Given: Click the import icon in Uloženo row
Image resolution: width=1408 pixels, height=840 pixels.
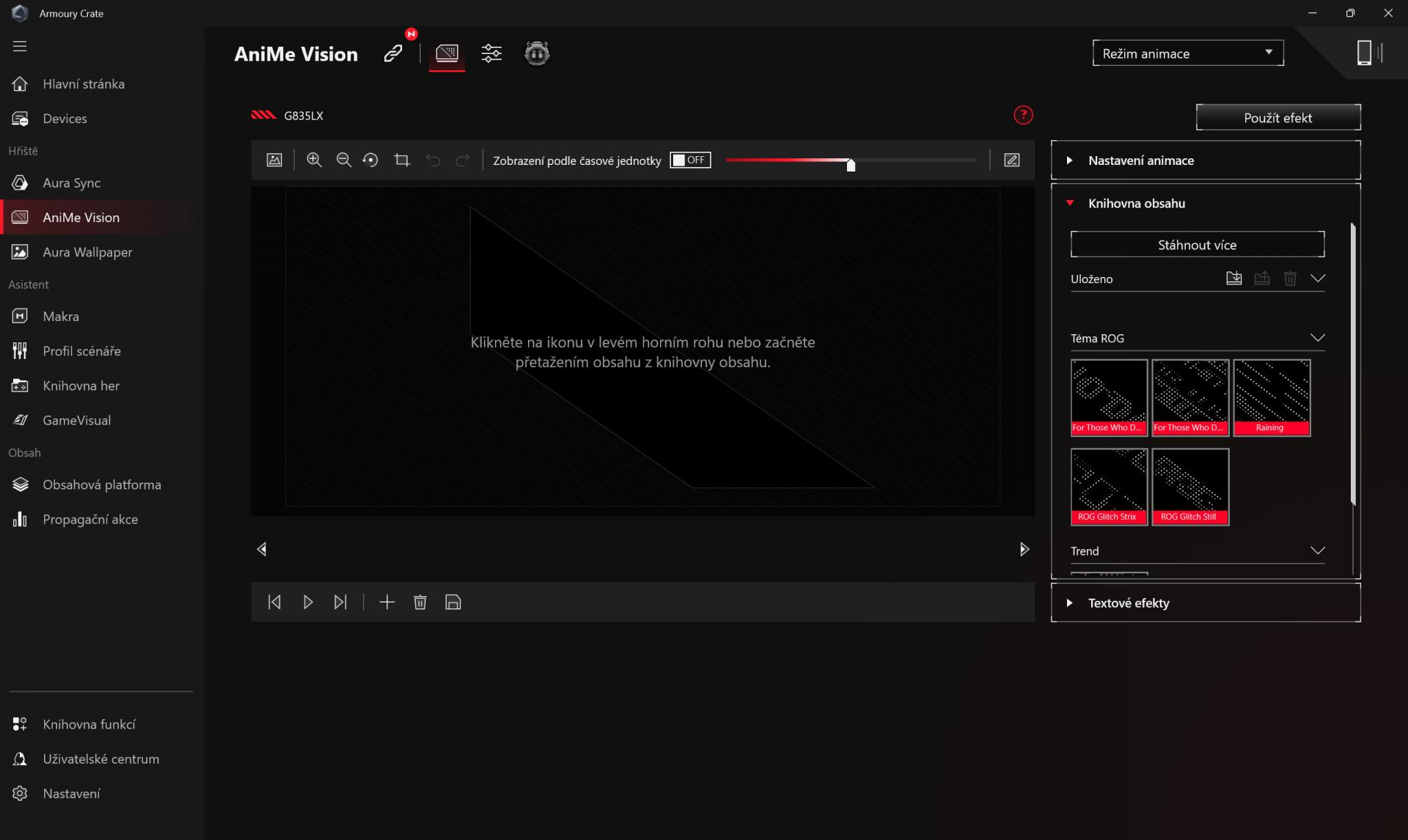Looking at the screenshot, I should [x=1234, y=279].
